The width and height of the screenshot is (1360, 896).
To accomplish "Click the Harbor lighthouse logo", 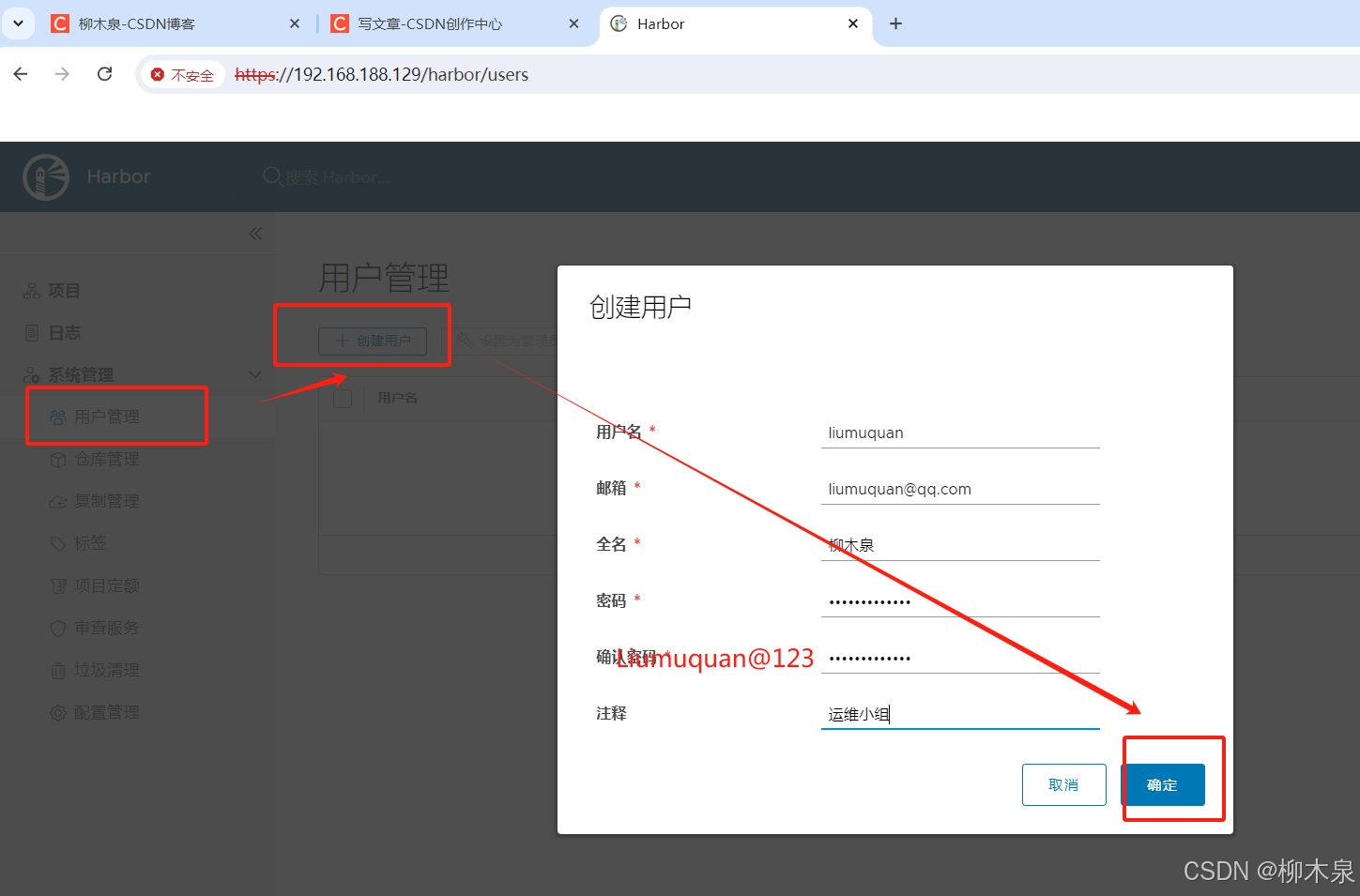I will coord(46,177).
